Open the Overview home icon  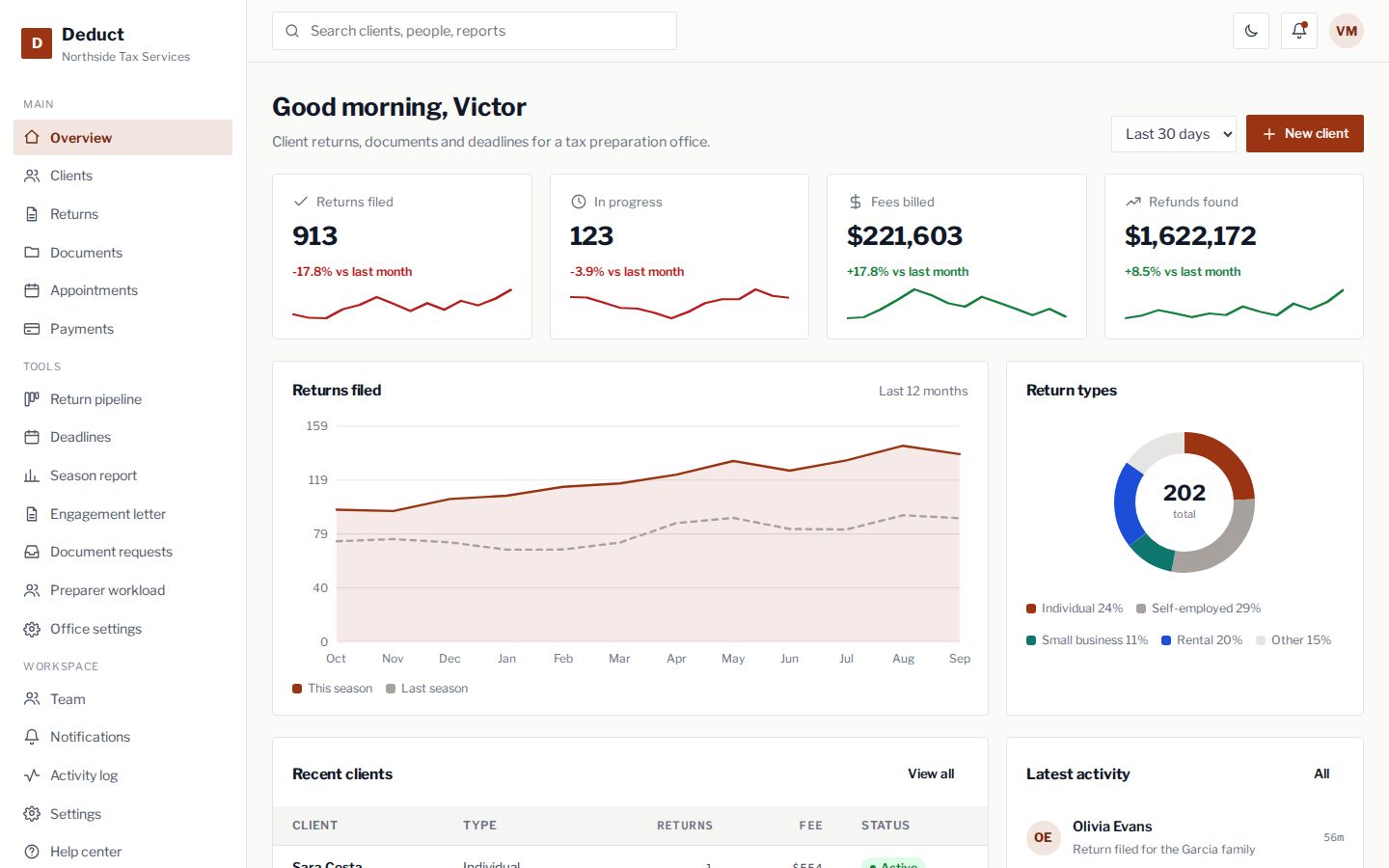(32, 138)
